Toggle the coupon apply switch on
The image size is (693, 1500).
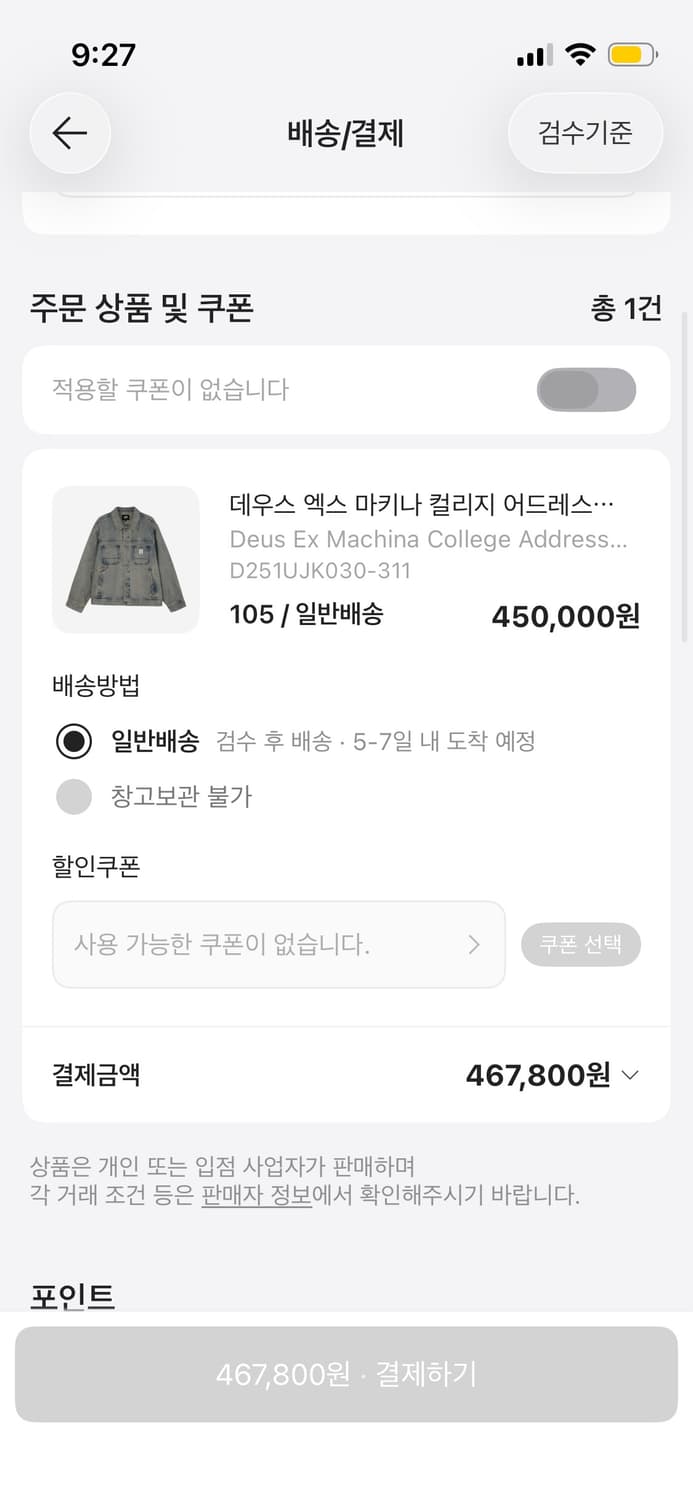click(586, 389)
